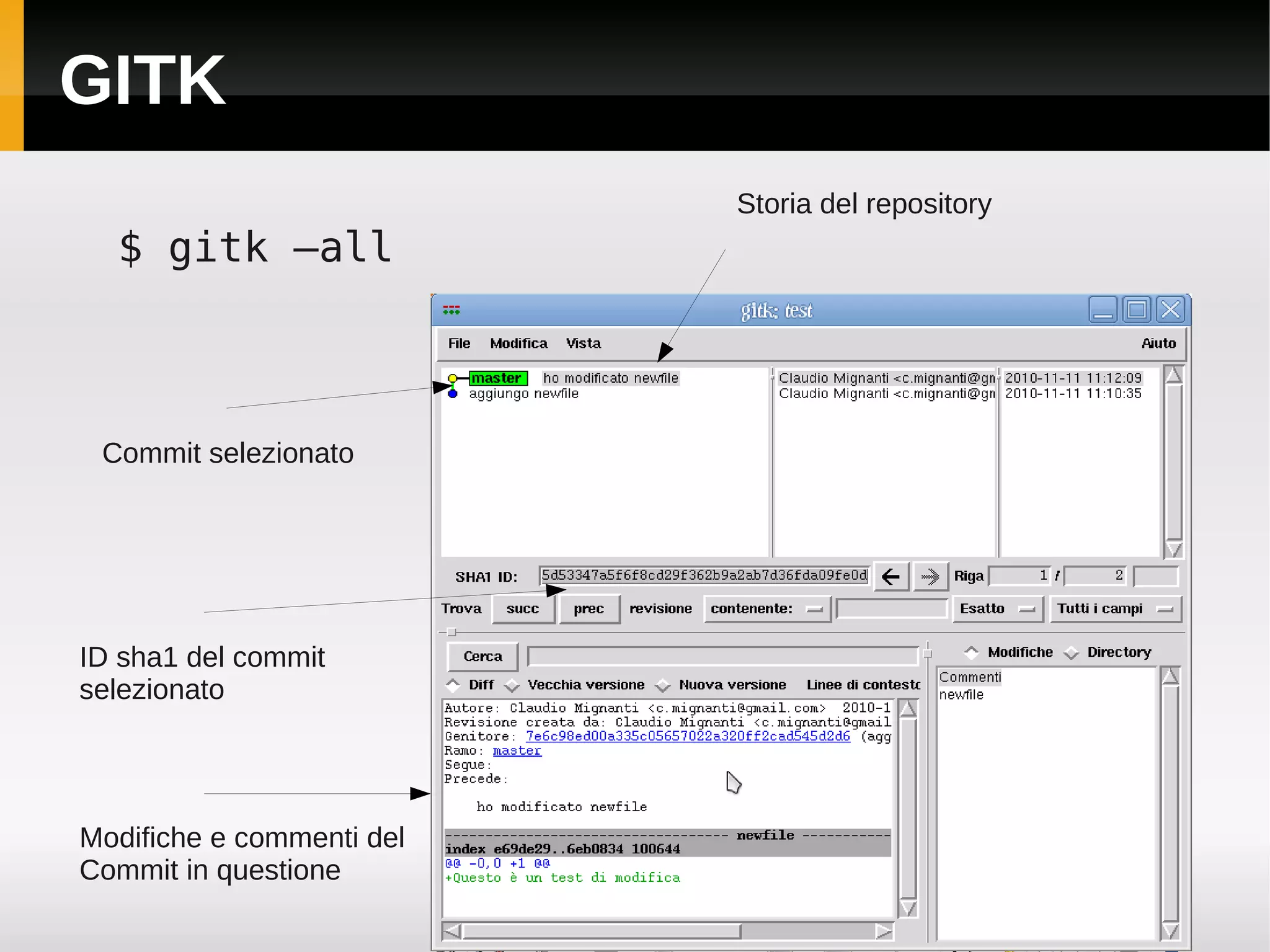
Task: Click the Cerca button
Action: click(x=482, y=656)
